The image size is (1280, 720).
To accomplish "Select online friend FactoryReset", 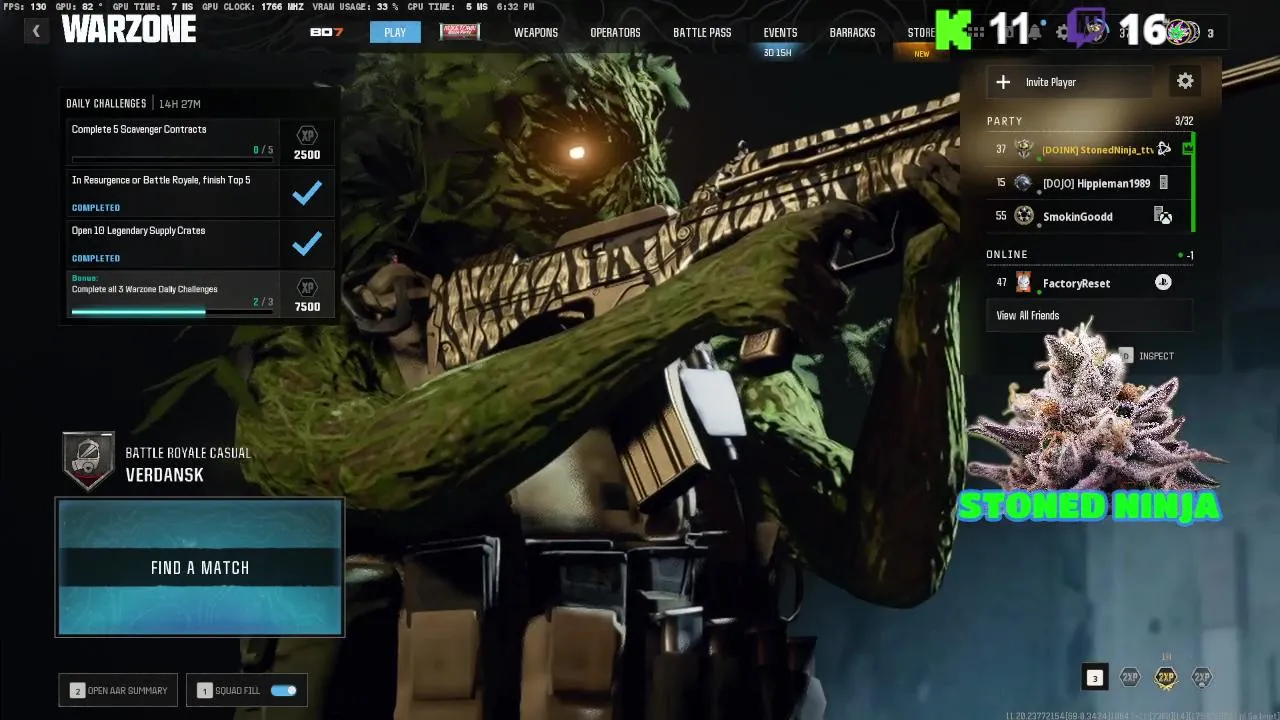I will (1088, 283).
